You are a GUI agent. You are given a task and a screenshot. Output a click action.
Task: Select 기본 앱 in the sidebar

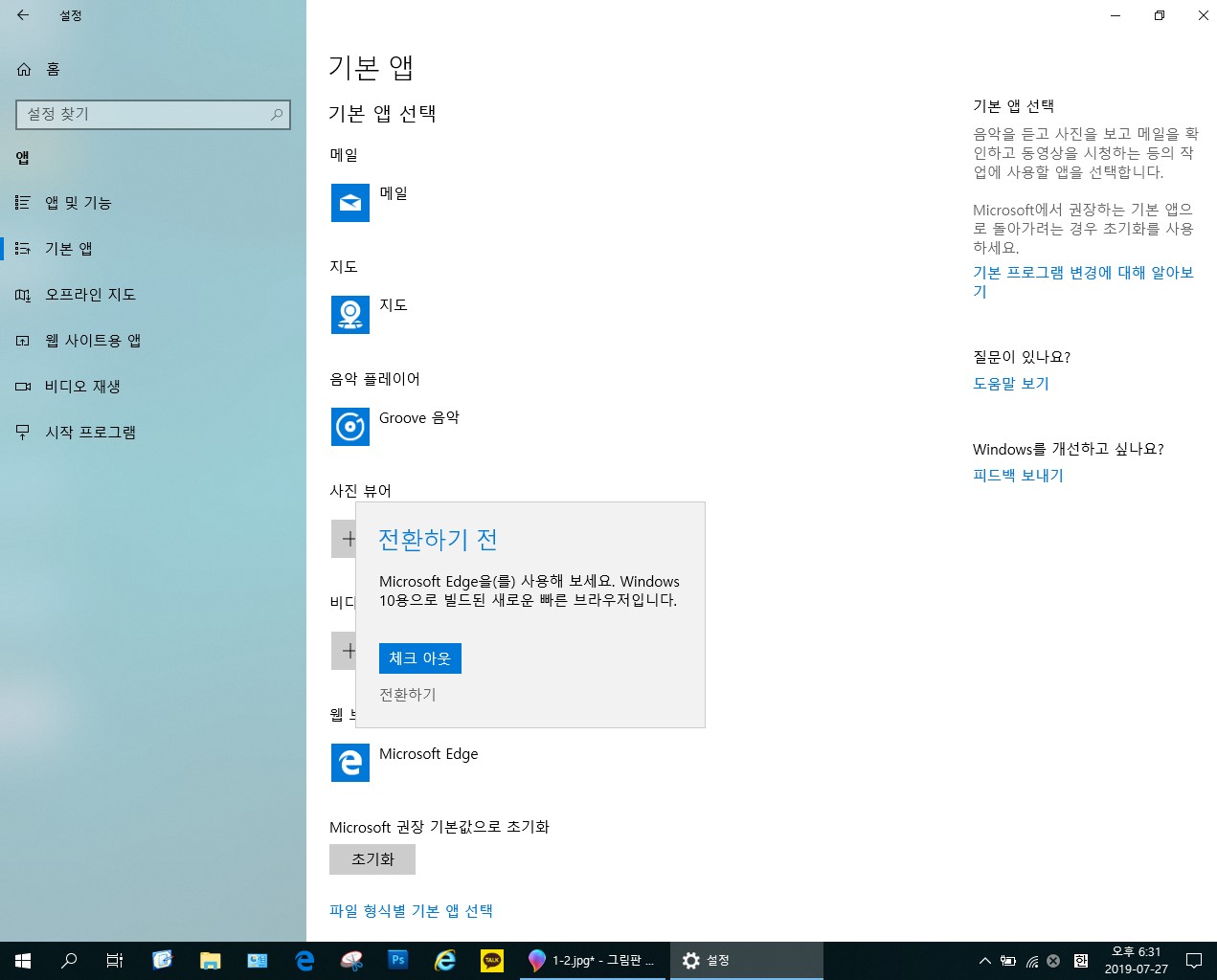pyautogui.click(x=153, y=249)
